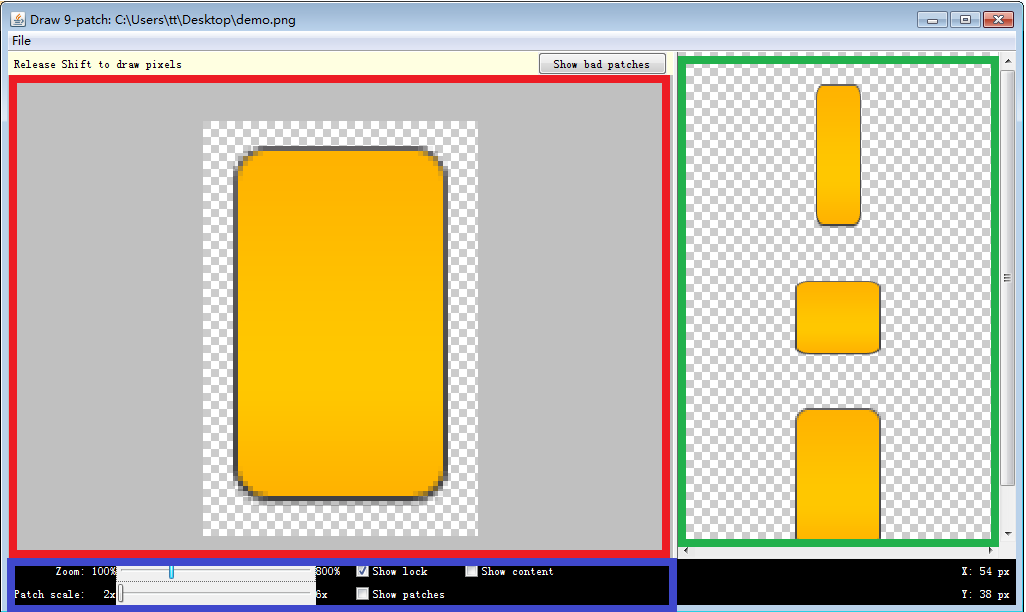This screenshot has width=1026, height=612.
Task: Click preview pane scroll up arrow
Action: tap(1008, 61)
